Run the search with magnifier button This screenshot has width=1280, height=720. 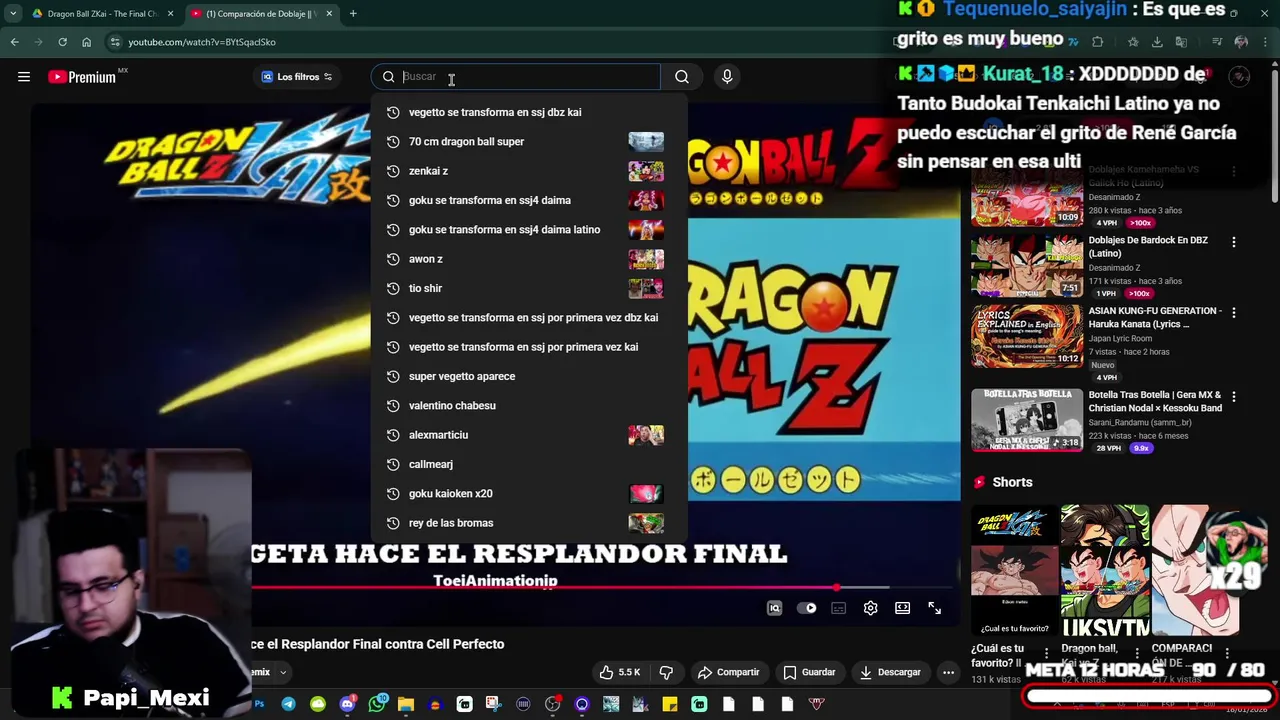coord(681,77)
